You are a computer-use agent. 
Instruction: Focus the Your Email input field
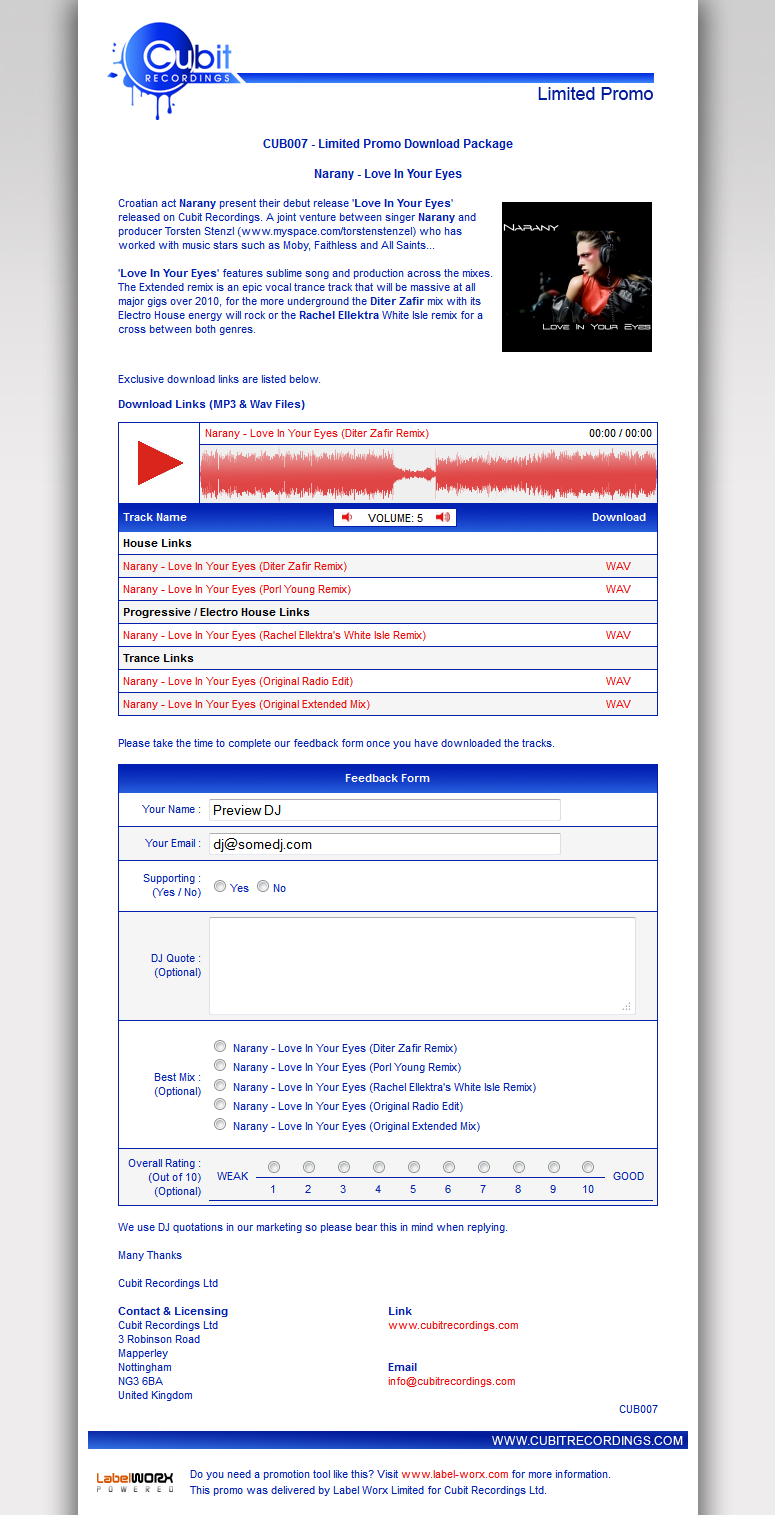pyautogui.click(x=385, y=844)
